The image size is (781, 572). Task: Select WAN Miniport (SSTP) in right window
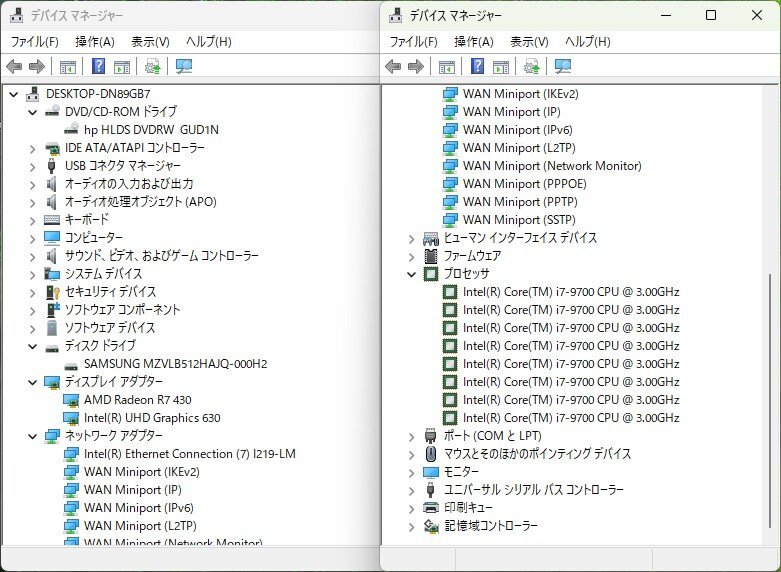click(x=519, y=220)
